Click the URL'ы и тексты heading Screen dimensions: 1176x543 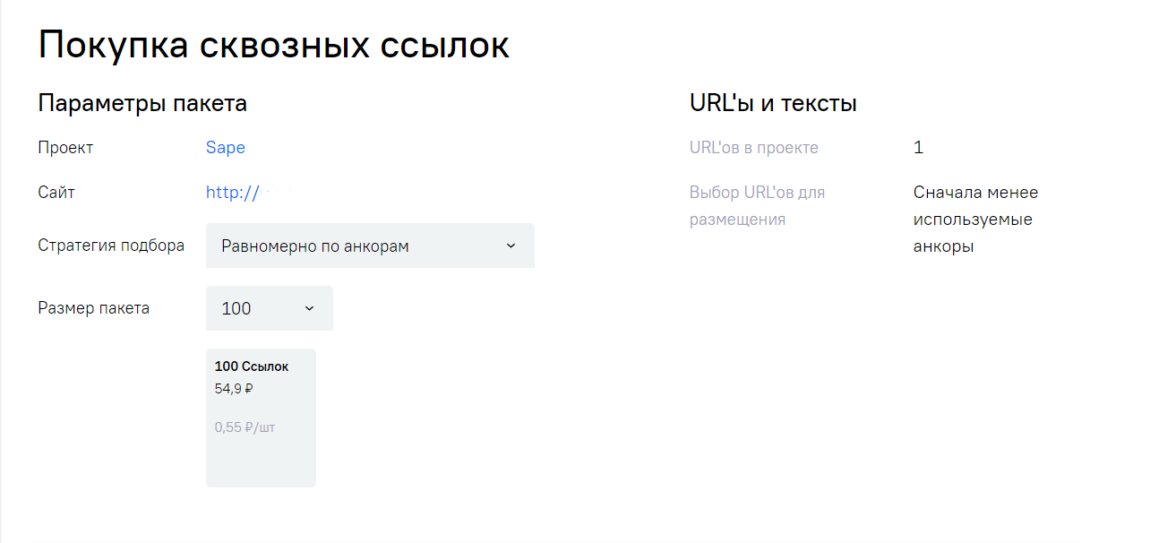pyautogui.click(x=773, y=103)
